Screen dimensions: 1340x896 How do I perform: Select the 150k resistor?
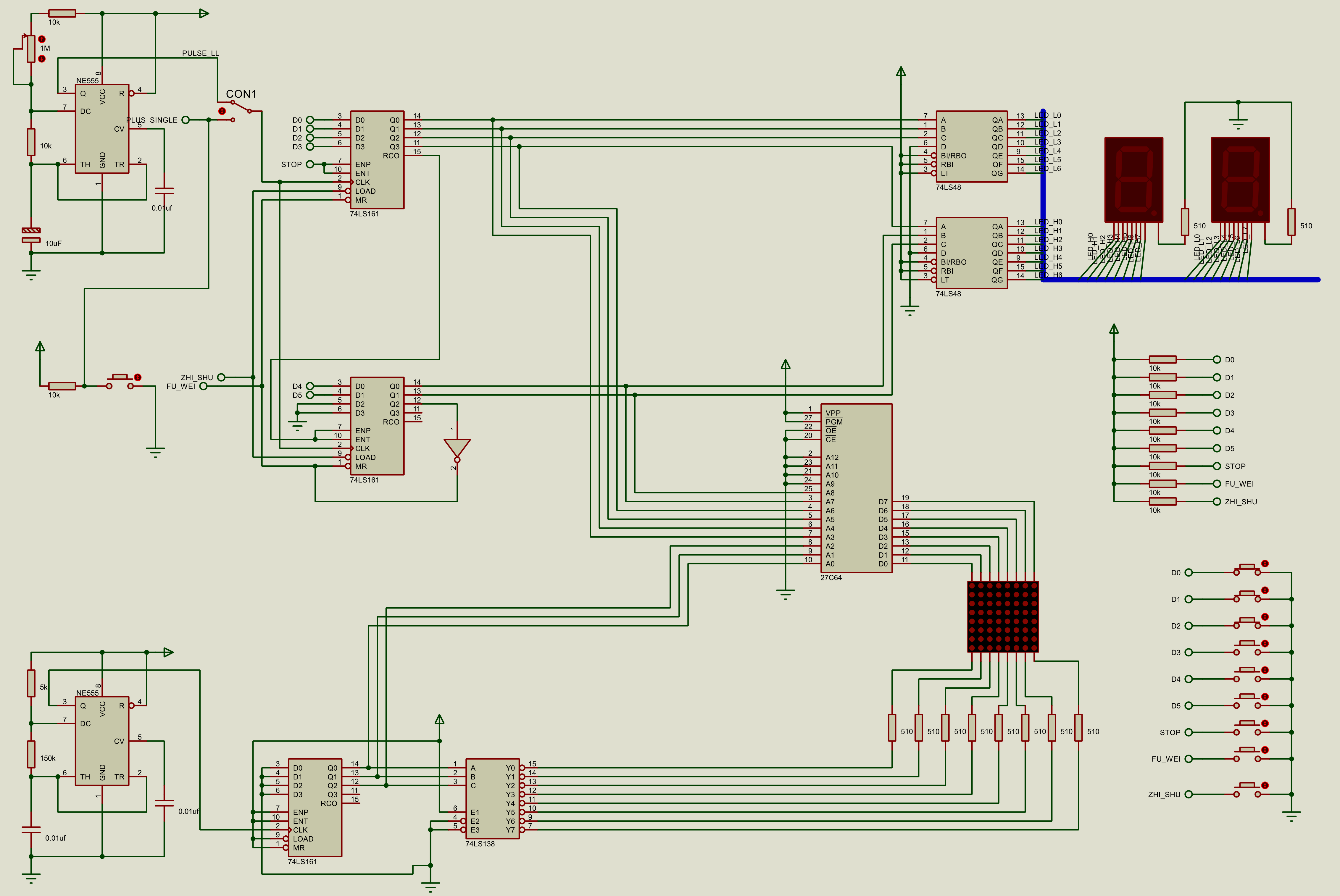click(x=31, y=754)
